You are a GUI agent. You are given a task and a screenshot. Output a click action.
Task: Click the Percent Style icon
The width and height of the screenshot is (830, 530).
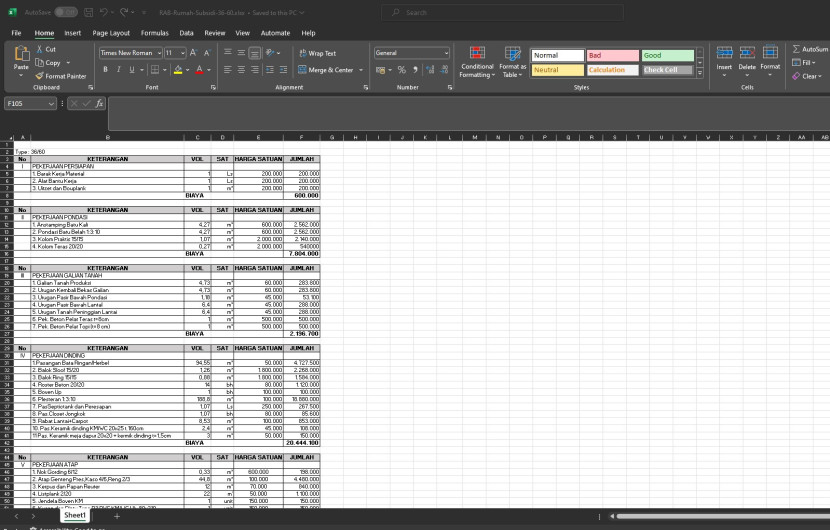pos(401,70)
